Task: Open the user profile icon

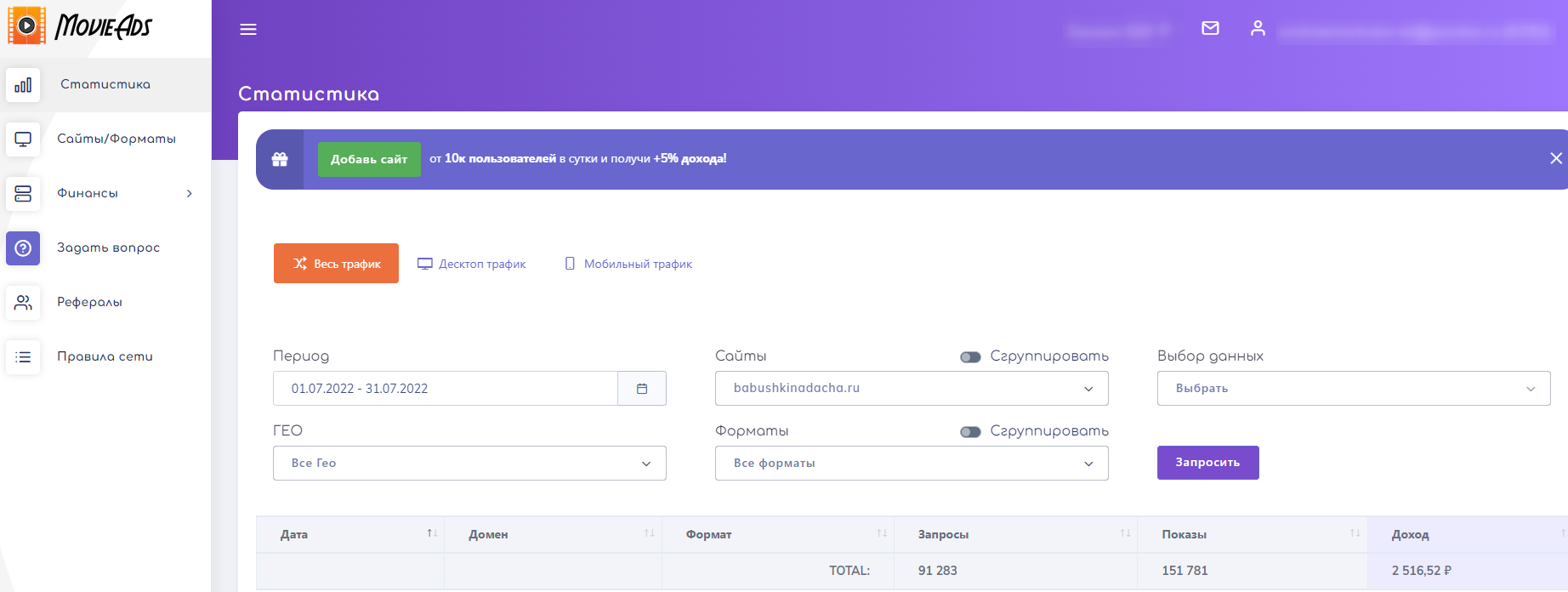Action: tap(1258, 28)
